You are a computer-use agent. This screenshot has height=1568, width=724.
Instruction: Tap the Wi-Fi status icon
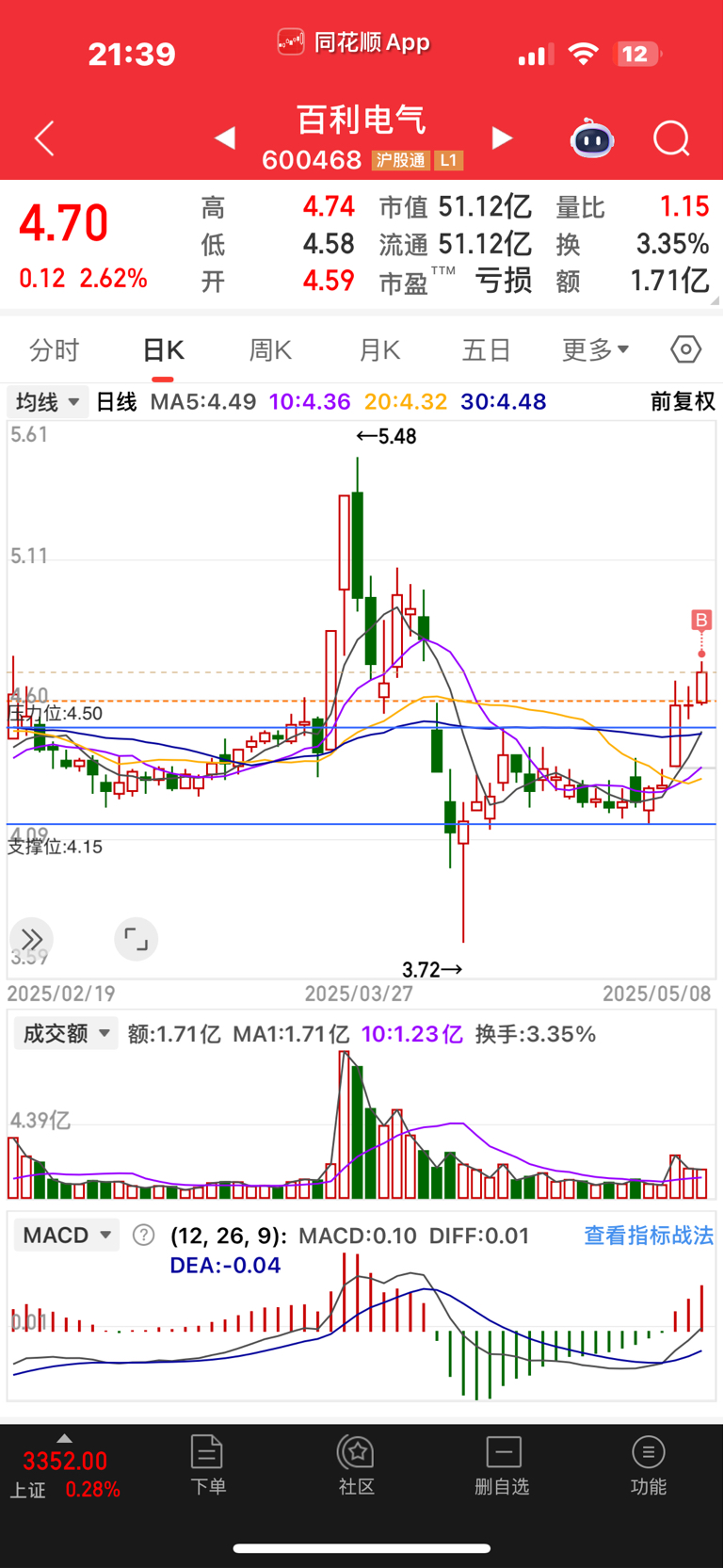click(x=584, y=55)
